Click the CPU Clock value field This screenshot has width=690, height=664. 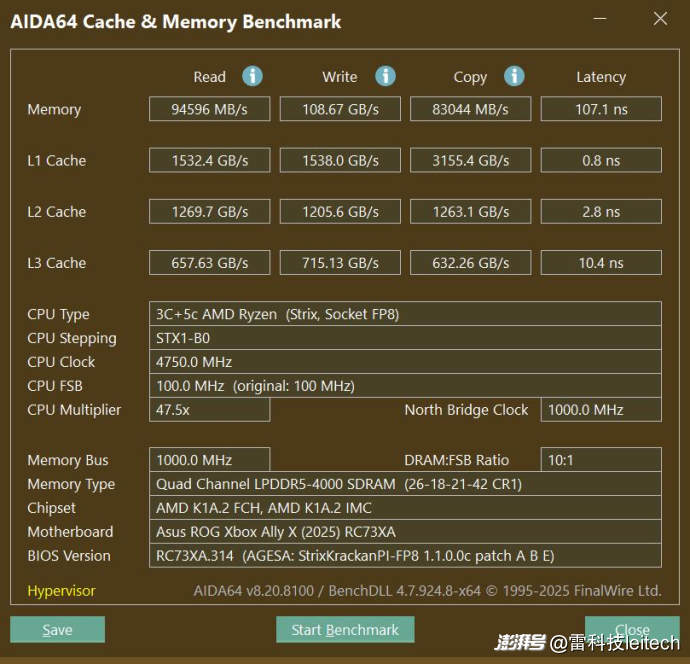click(405, 362)
